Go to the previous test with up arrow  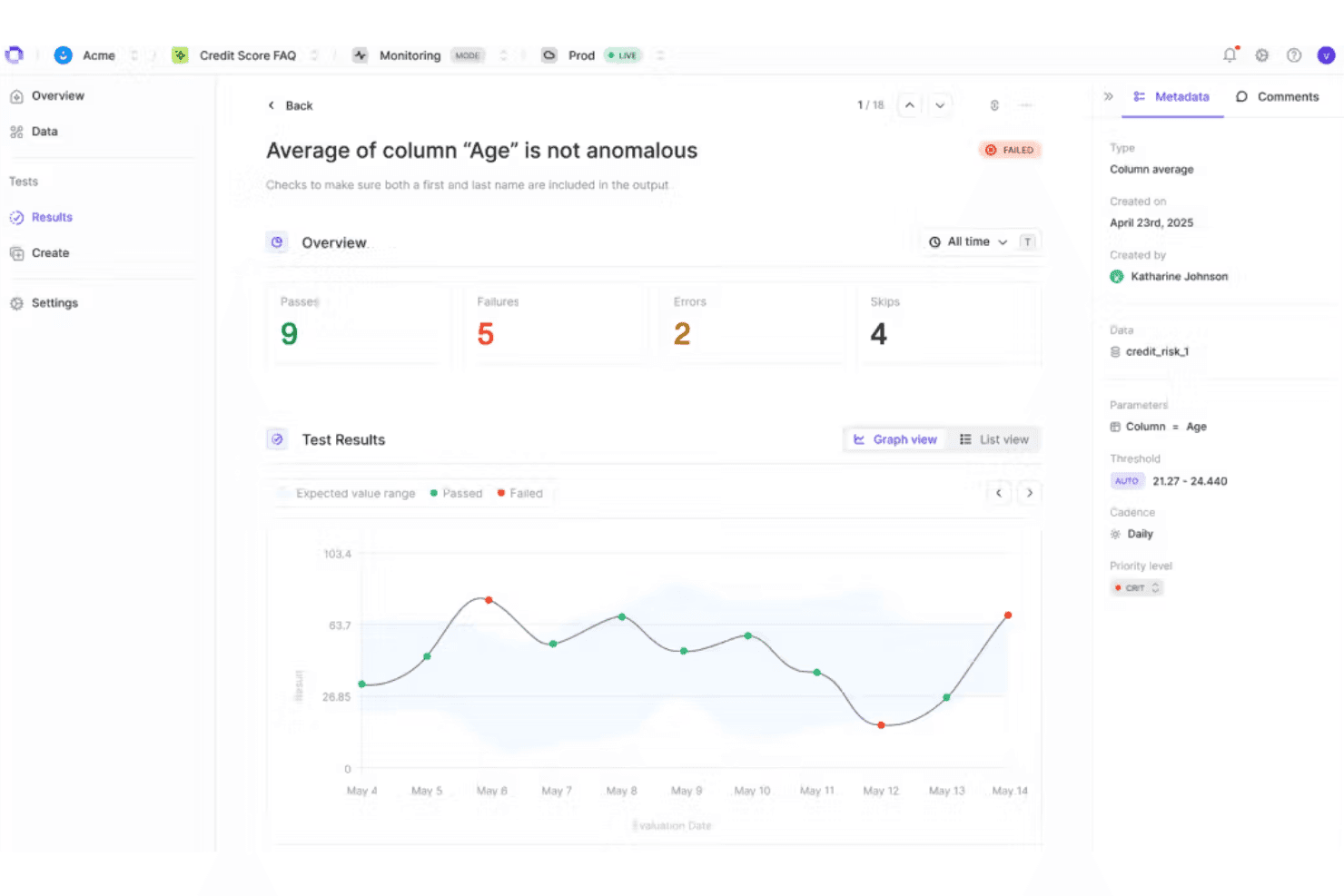909,105
